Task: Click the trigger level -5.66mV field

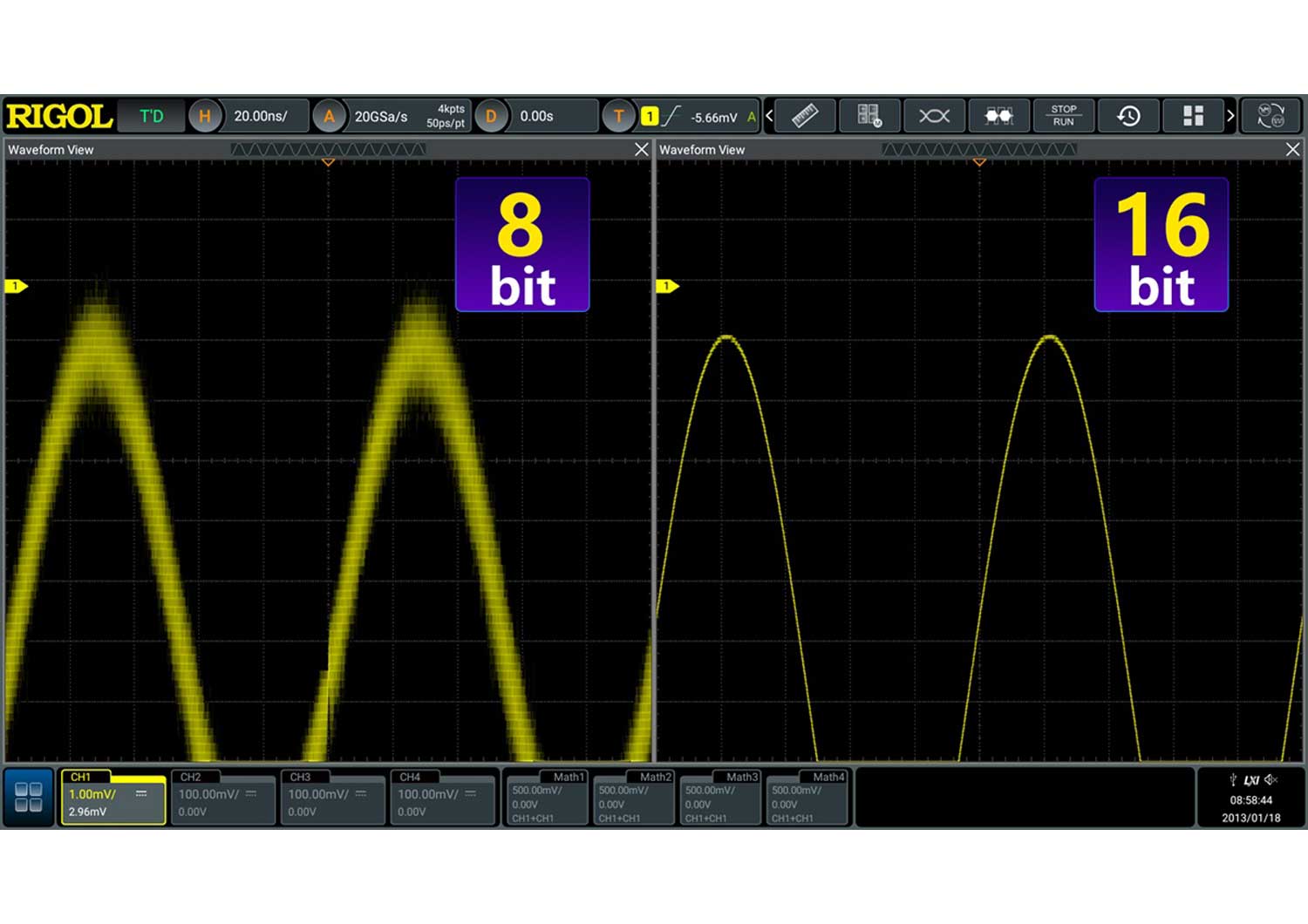Action: [713, 117]
